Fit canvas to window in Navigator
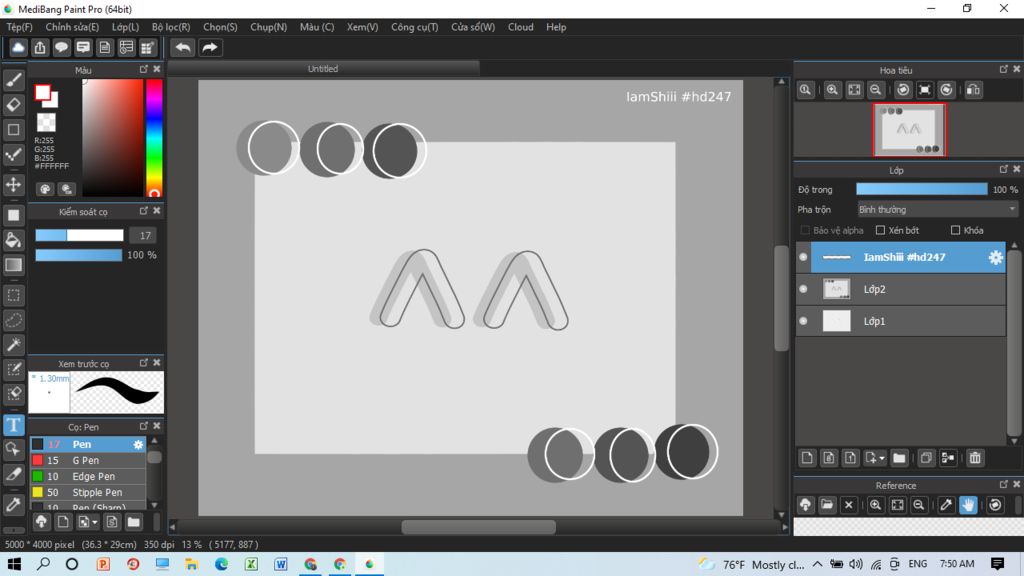 [854, 90]
